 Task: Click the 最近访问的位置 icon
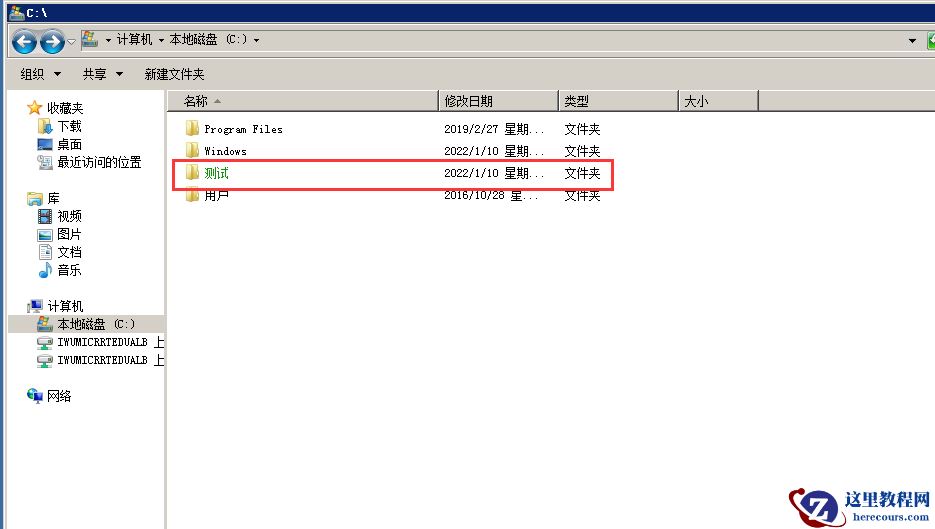click(x=45, y=162)
